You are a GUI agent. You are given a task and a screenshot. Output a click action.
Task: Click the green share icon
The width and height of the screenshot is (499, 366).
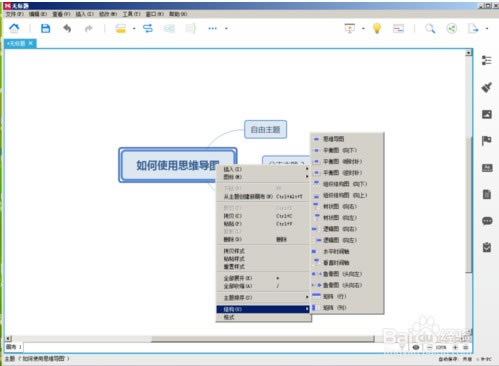[x=452, y=29]
